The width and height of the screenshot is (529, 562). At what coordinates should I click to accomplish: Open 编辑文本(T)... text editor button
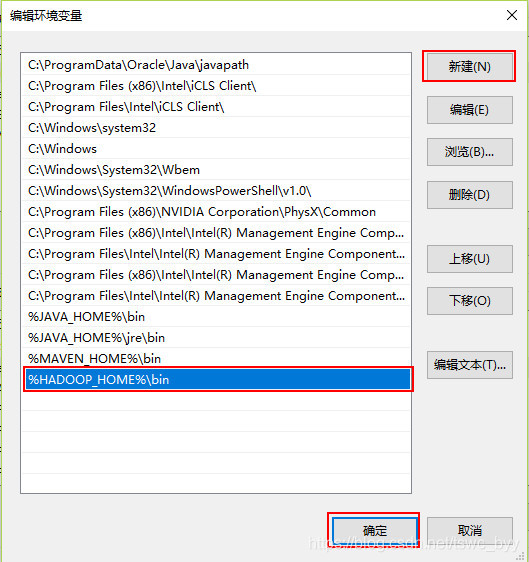470,365
